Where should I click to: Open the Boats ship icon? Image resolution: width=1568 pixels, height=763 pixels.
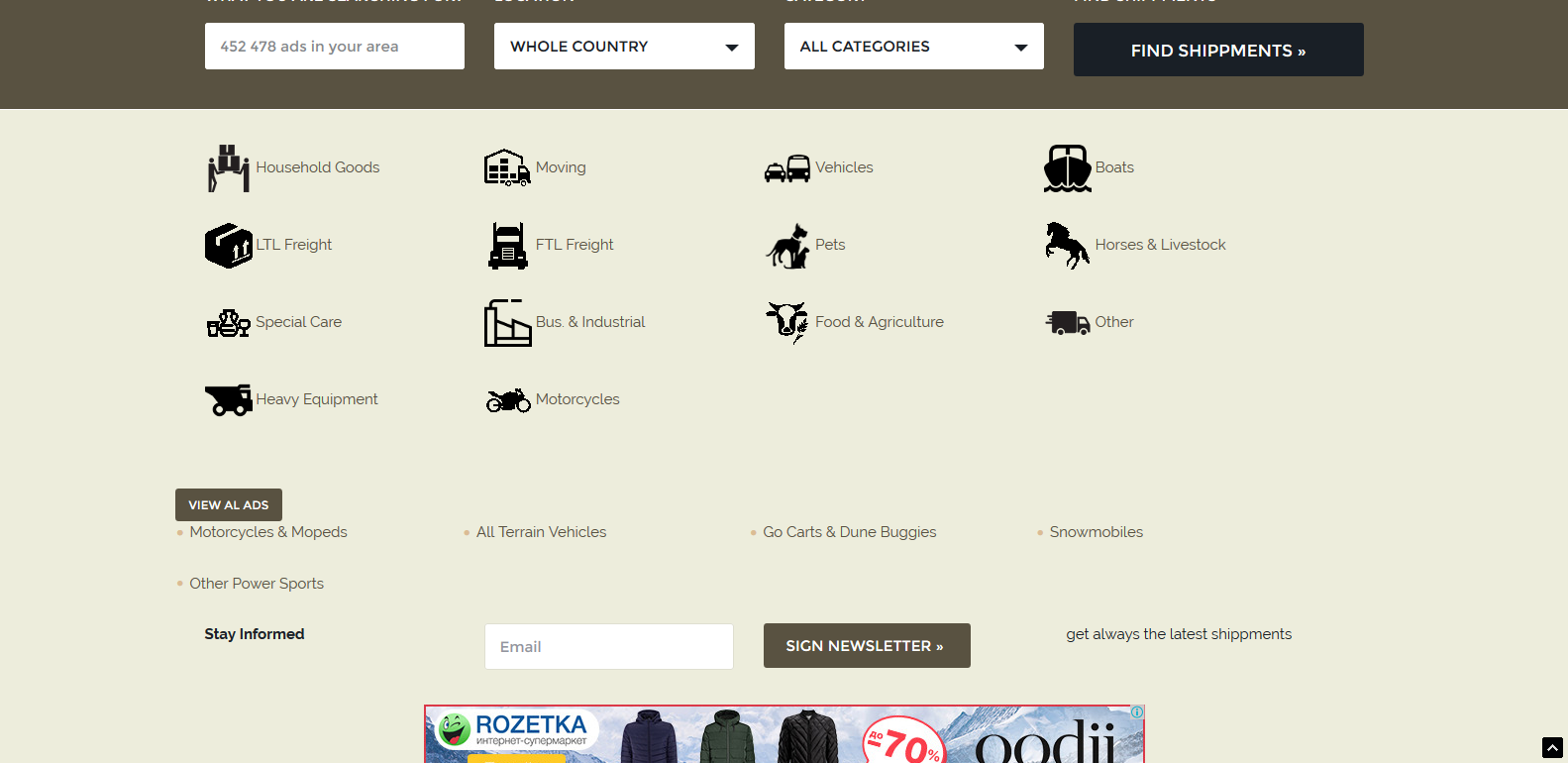pyautogui.click(x=1067, y=167)
